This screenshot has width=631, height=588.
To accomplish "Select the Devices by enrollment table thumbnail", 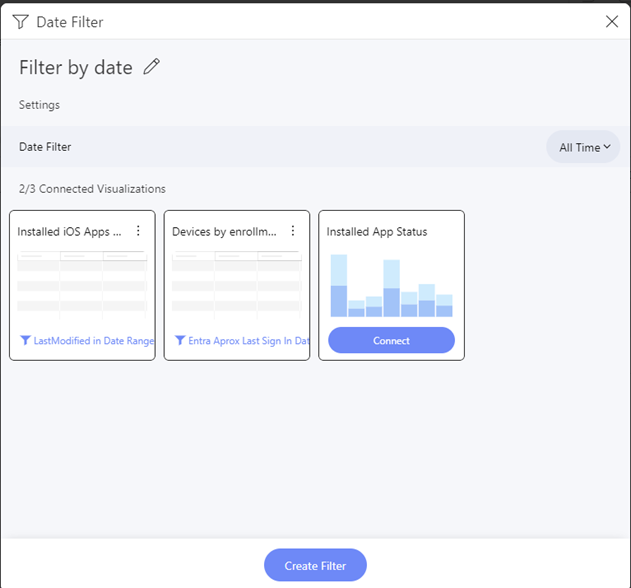I will point(237,285).
